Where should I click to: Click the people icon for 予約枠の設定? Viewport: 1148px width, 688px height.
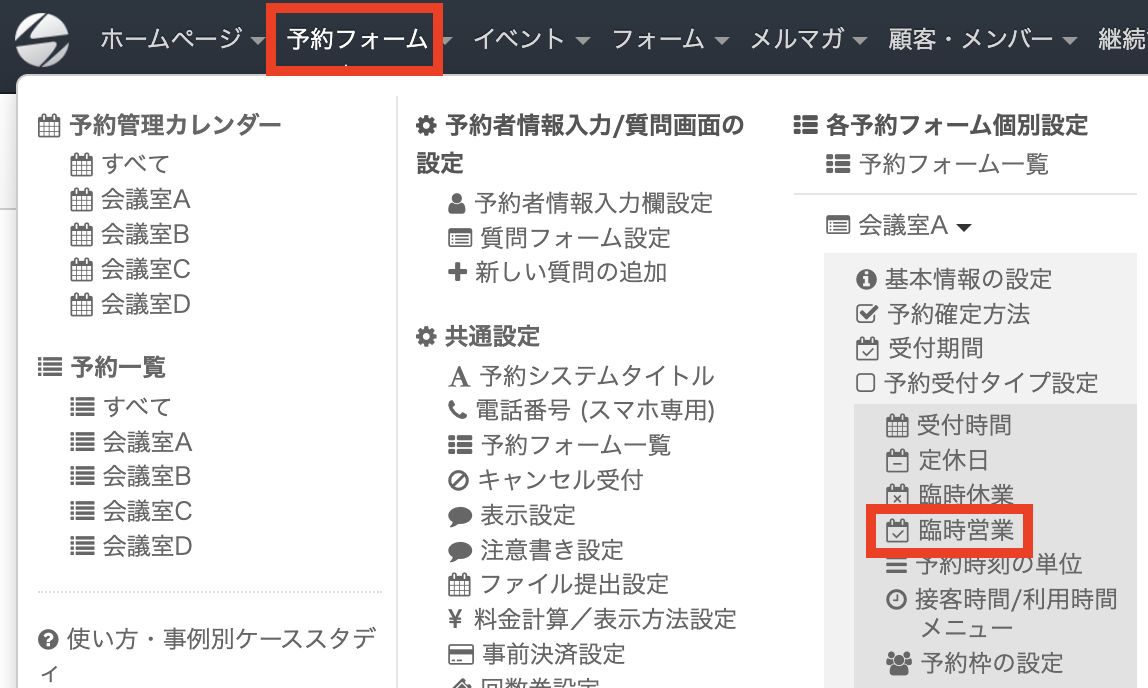[899, 663]
